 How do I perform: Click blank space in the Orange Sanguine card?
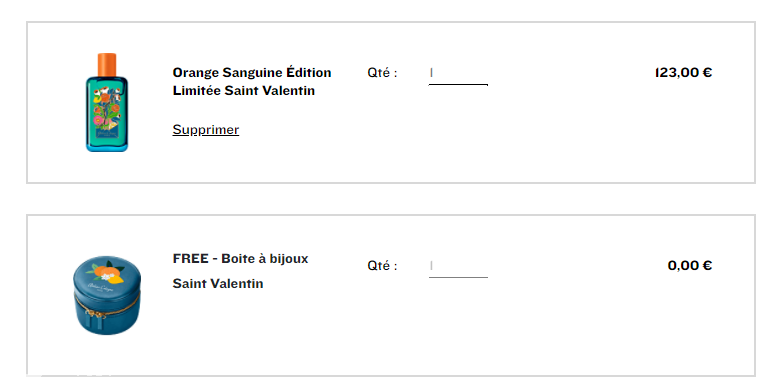[x=547, y=139]
